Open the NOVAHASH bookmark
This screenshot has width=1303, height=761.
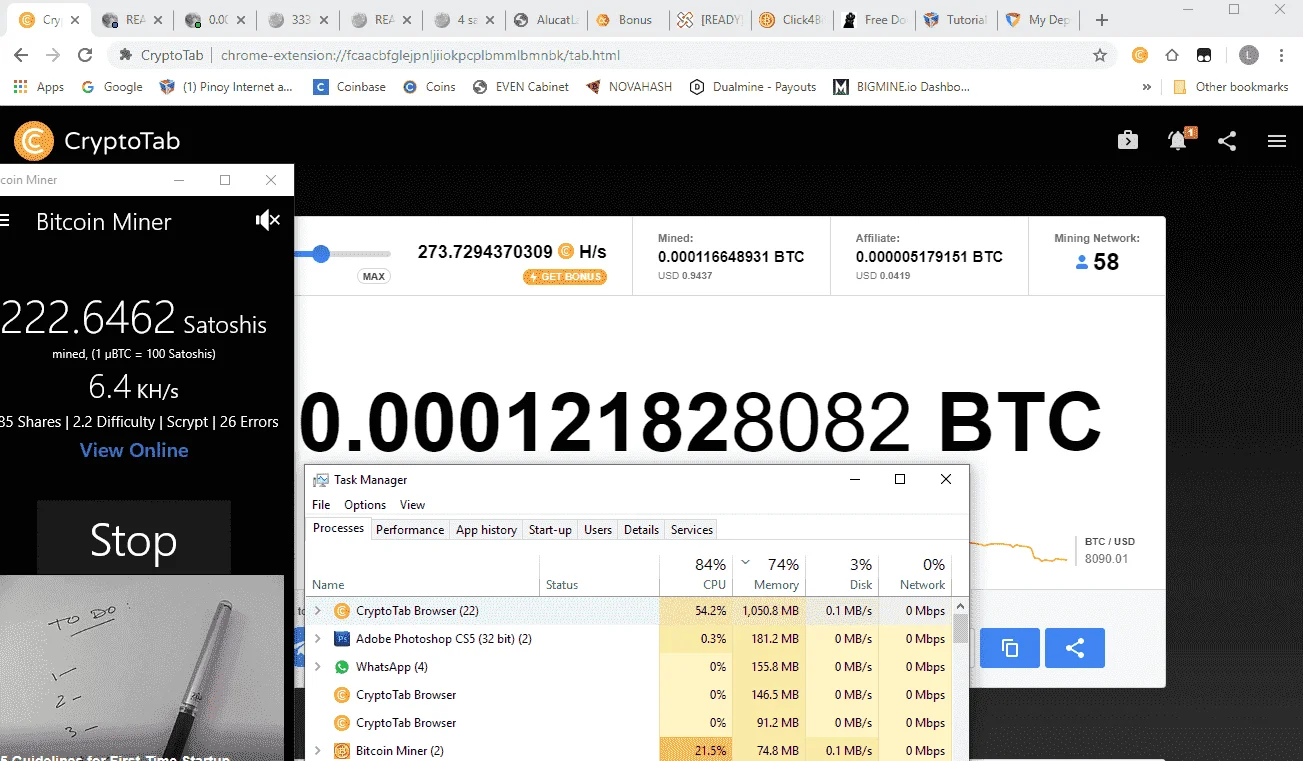click(x=629, y=87)
